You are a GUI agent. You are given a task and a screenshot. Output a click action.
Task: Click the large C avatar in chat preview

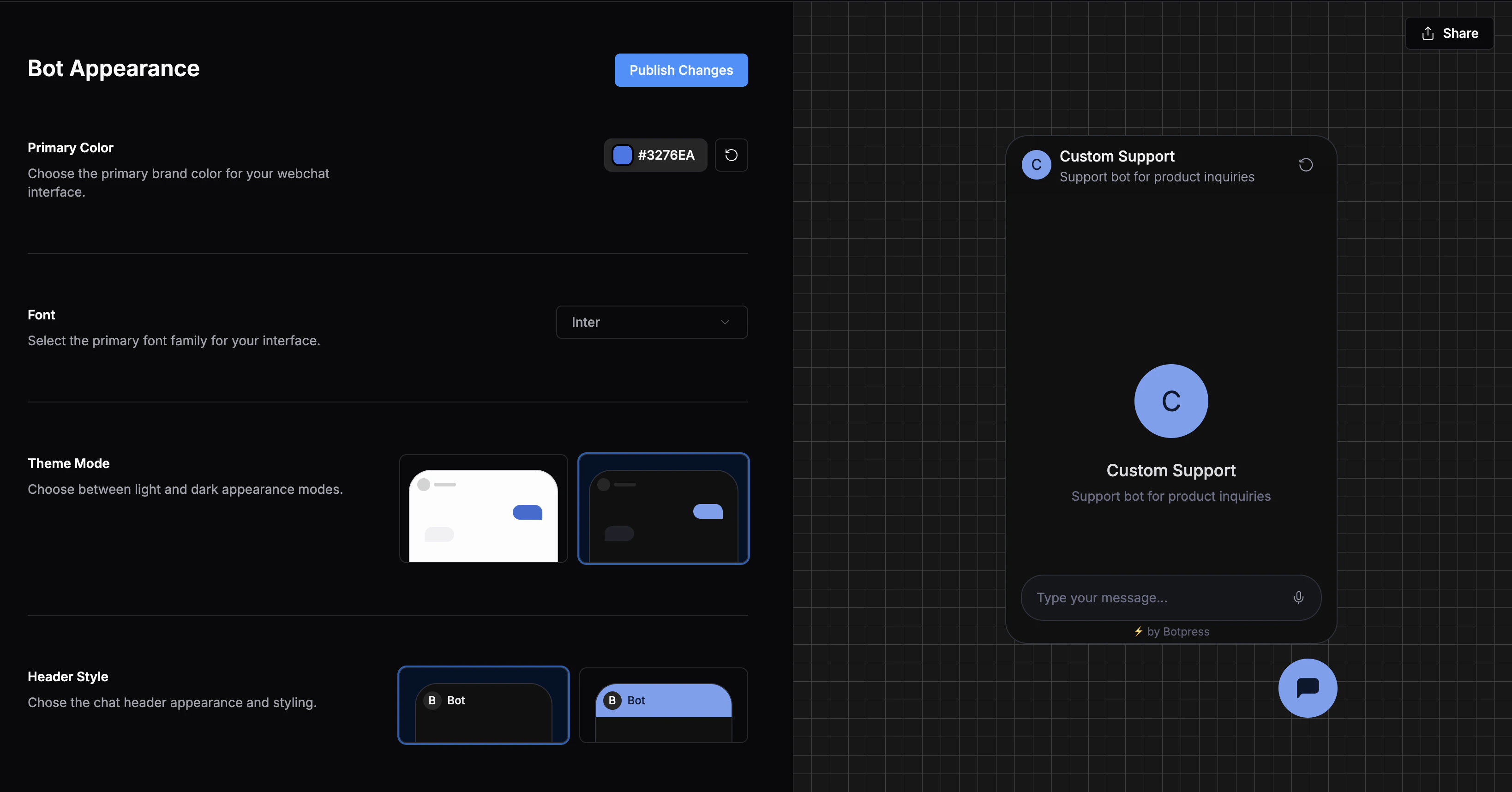click(1170, 401)
